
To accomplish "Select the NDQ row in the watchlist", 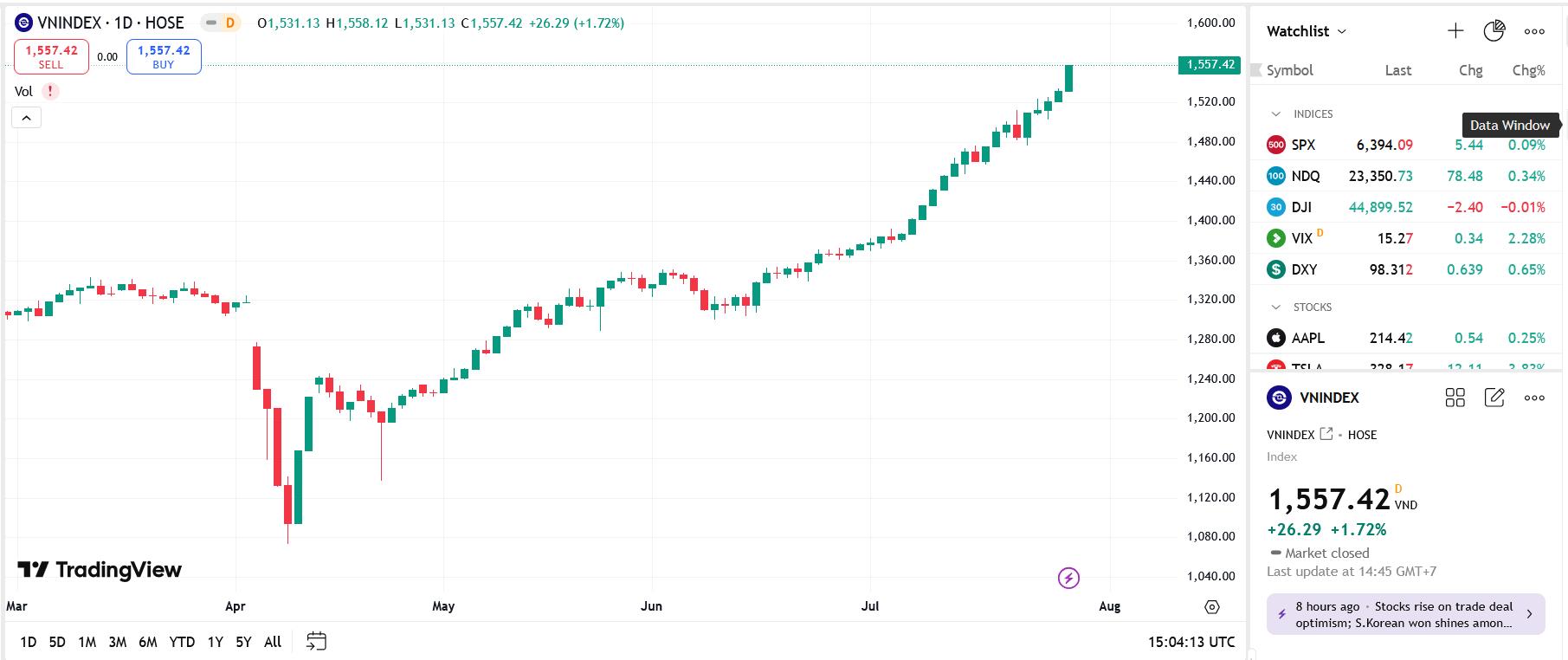I will click(x=1405, y=176).
